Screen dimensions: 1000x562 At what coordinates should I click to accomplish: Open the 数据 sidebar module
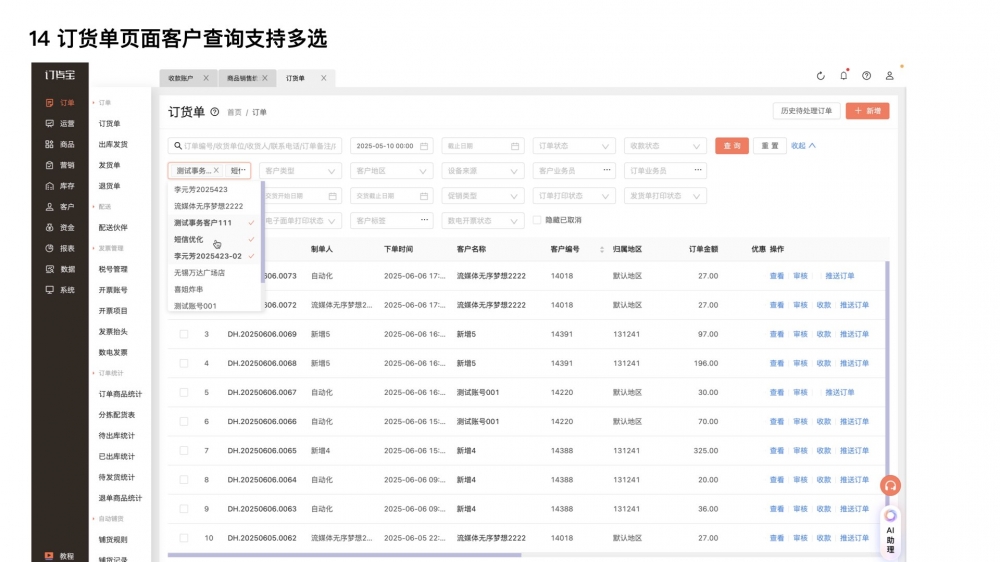coord(60,269)
